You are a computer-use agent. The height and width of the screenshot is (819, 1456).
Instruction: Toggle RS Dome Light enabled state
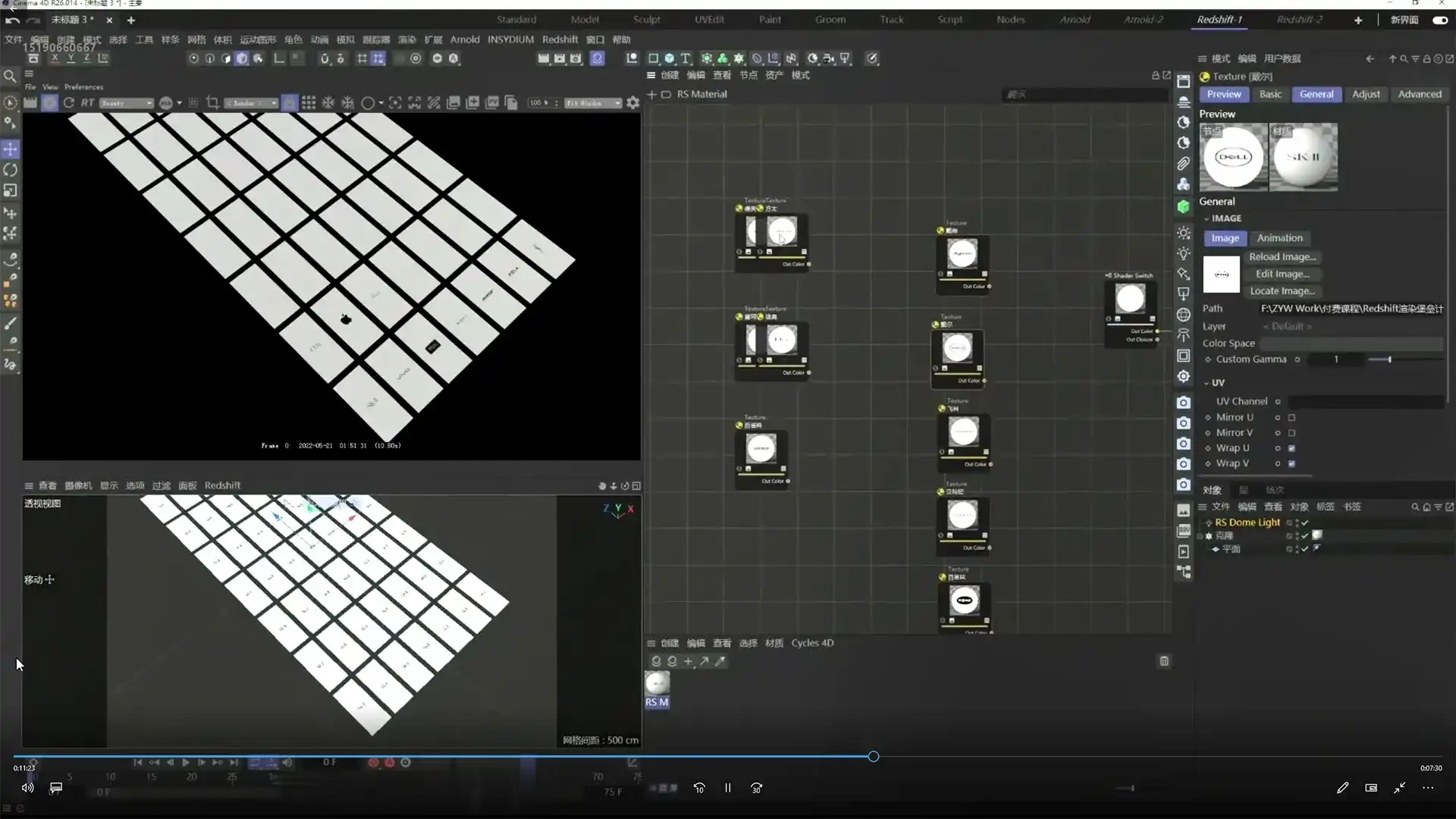(1304, 522)
